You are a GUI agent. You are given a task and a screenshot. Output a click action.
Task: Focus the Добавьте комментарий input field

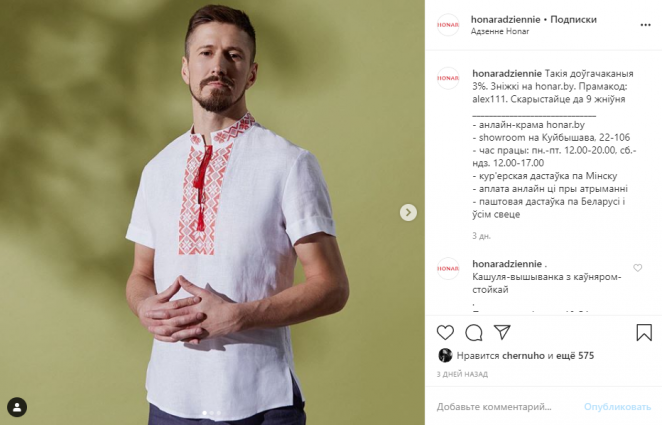pos(494,407)
